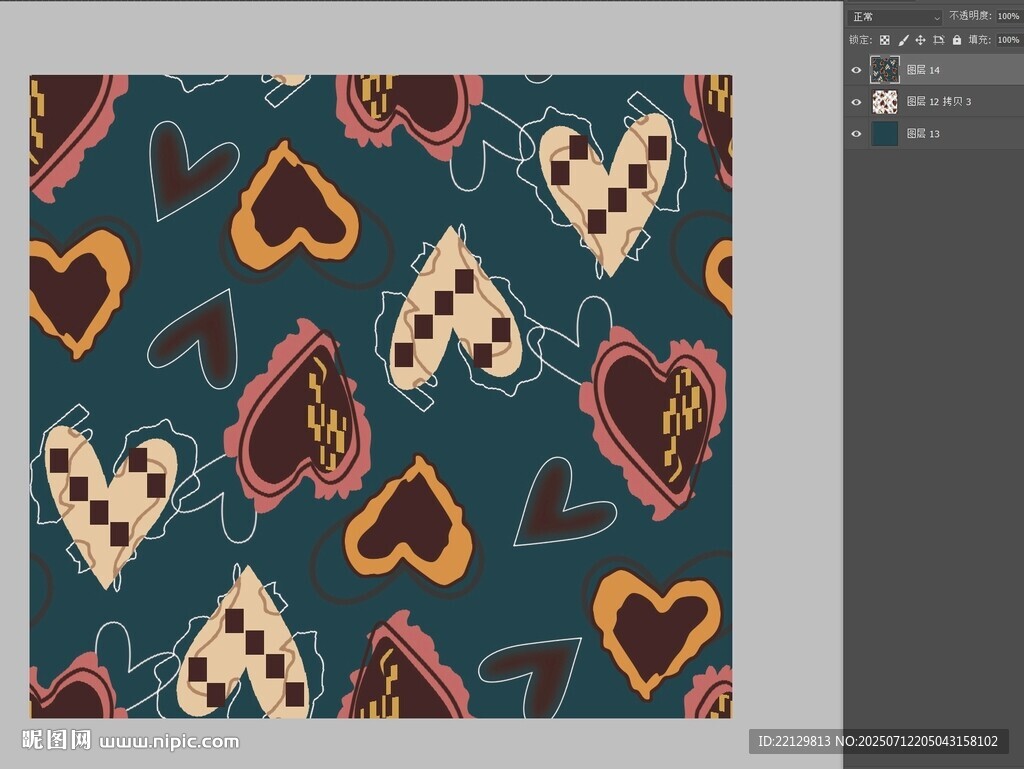Select layer name 图层 13
1024x769 pixels.
(923, 134)
